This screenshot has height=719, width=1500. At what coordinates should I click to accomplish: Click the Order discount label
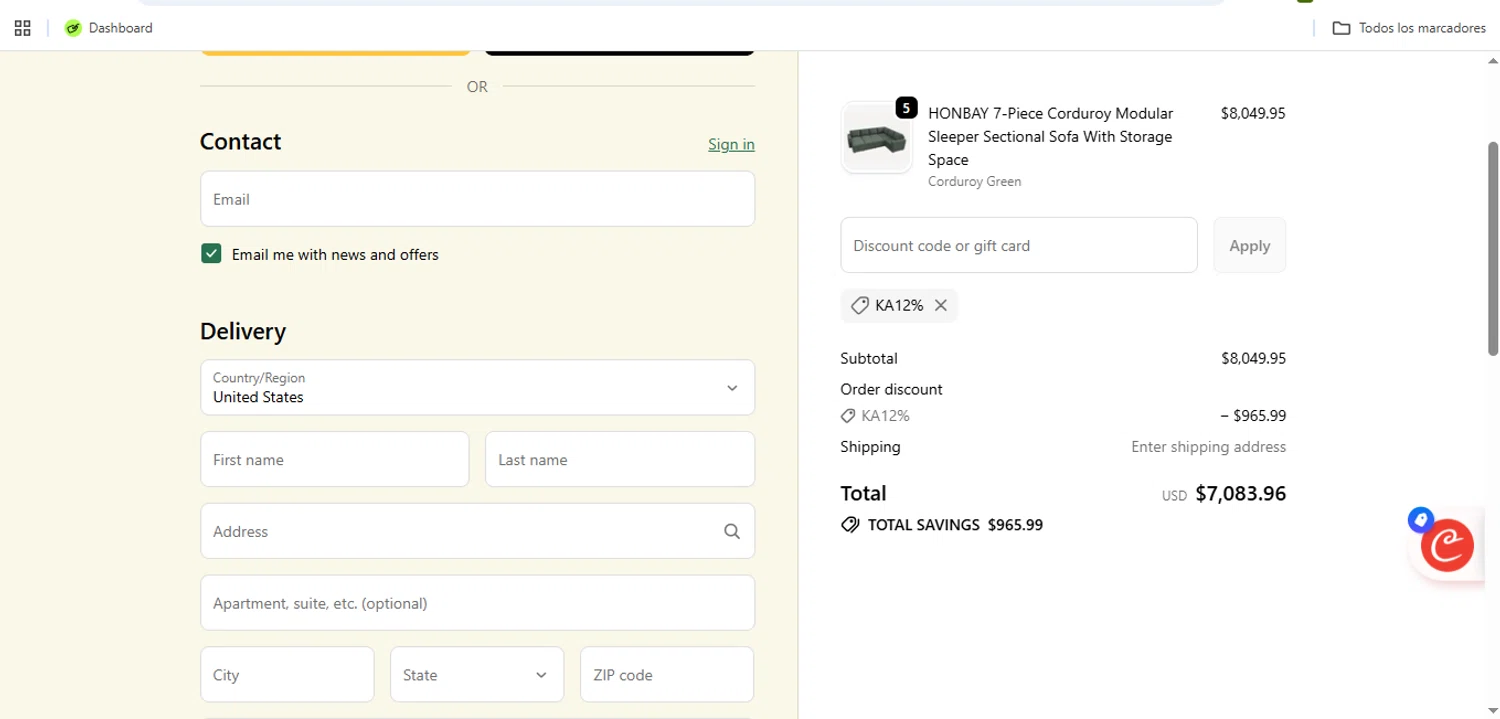pyautogui.click(x=891, y=389)
